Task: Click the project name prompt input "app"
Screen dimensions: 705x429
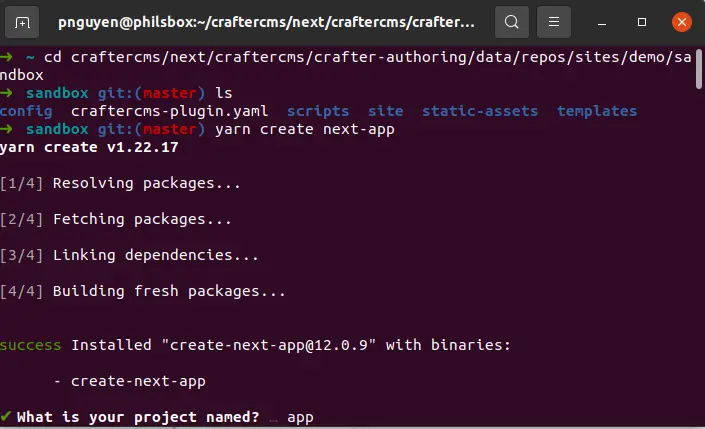Action: point(300,417)
